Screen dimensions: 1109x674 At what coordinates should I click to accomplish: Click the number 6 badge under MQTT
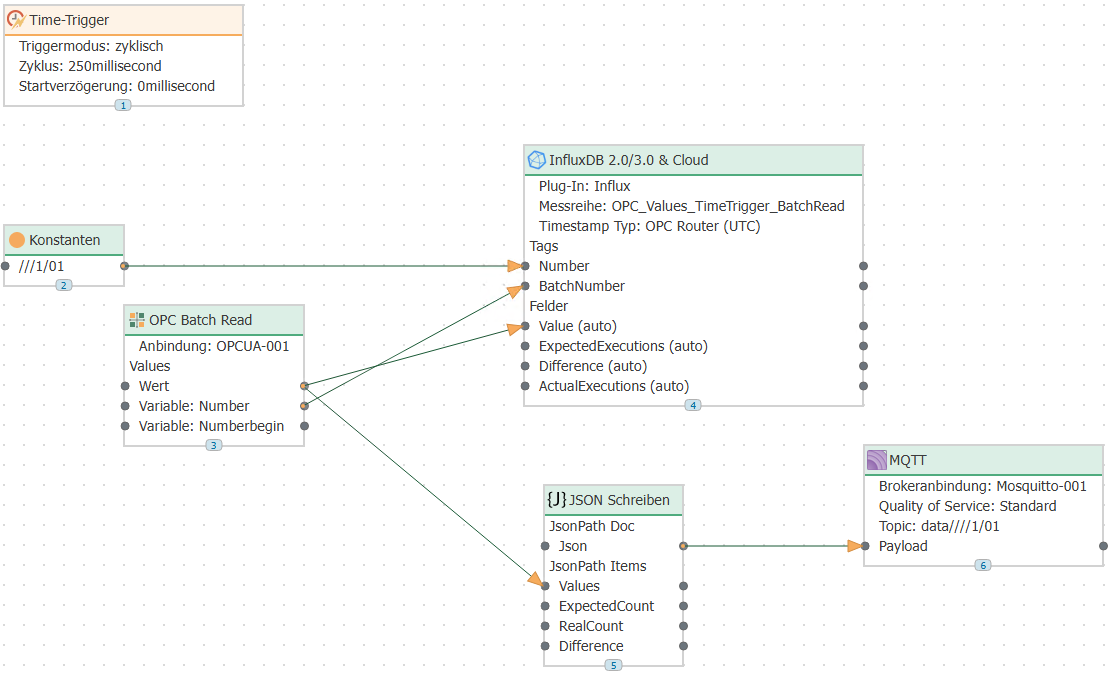983,565
